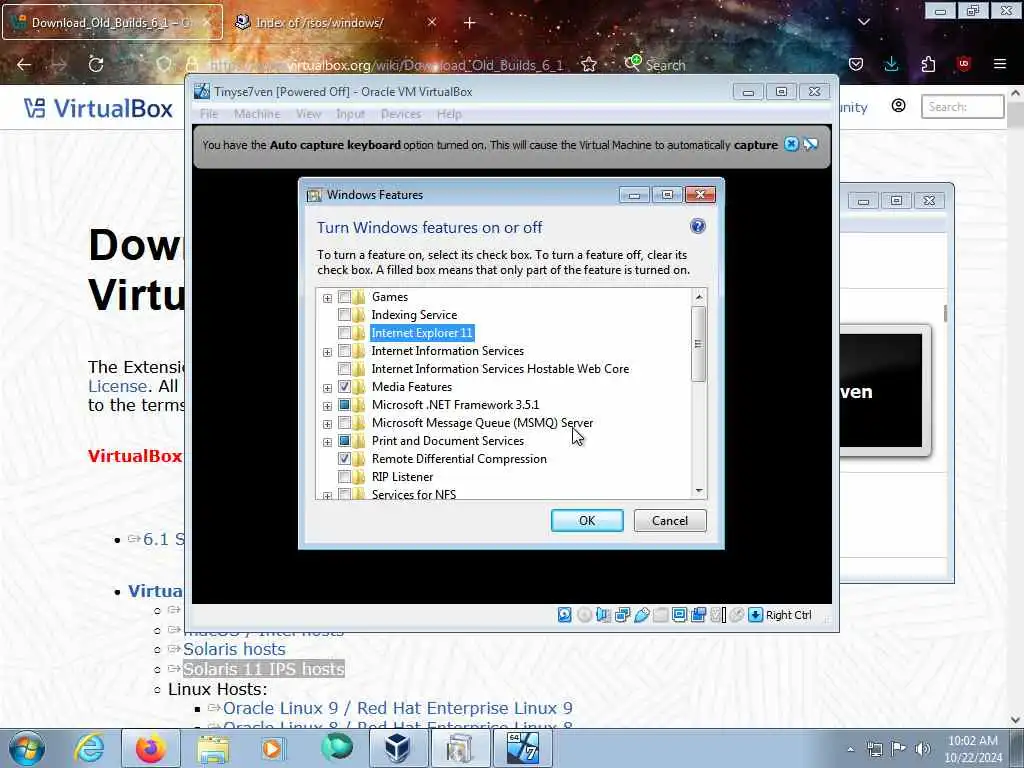Expand the Games tree node
The height and width of the screenshot is (768, 1024).
[327, 298]
